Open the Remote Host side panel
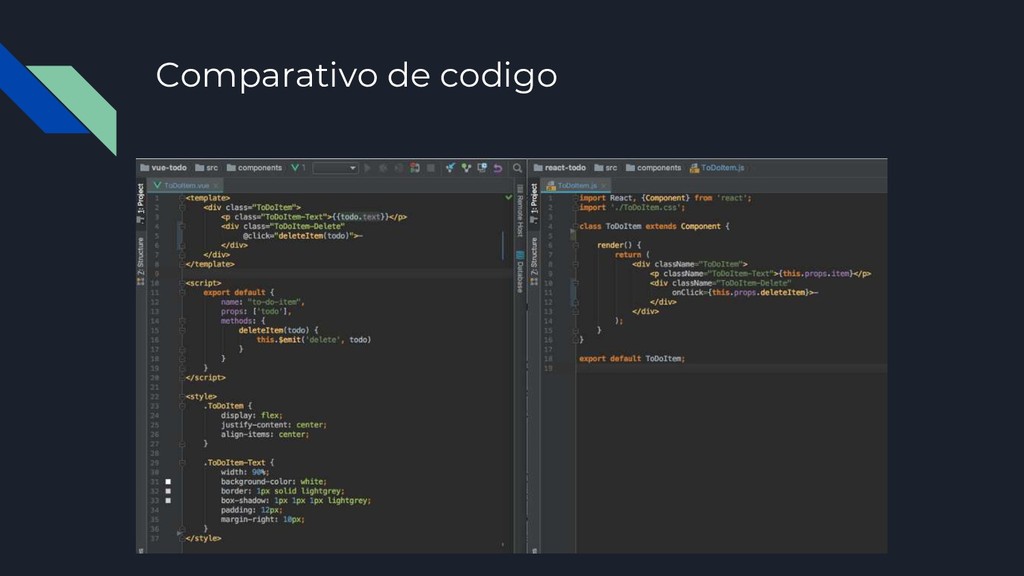This screenshot has width=1024, height=576. (520, 210)
